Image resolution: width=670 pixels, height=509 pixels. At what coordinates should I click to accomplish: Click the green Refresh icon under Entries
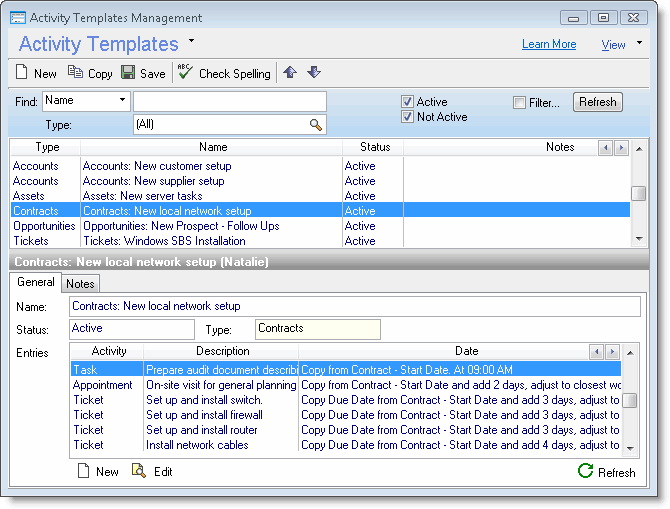585,472
